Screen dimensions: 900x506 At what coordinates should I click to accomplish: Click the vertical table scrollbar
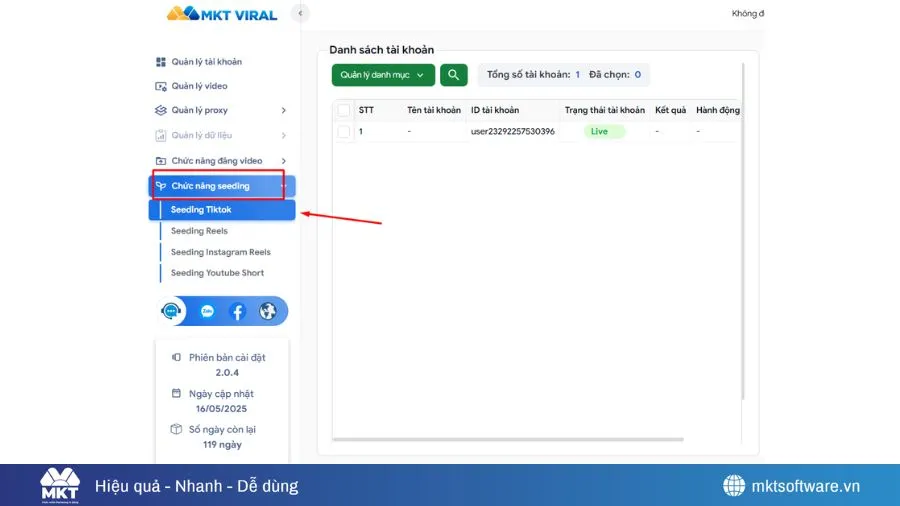(x=743, y=231)
